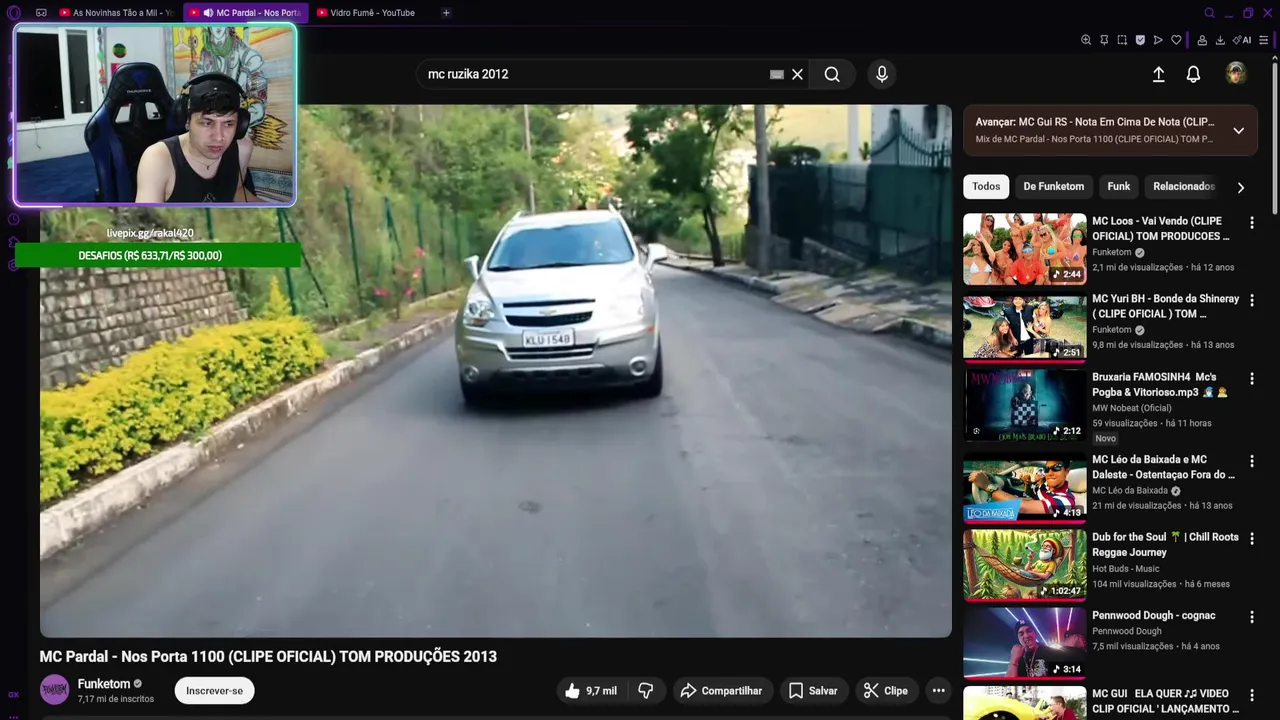
Task: Click the pin icon in address bar
Action: (1104, 40)
